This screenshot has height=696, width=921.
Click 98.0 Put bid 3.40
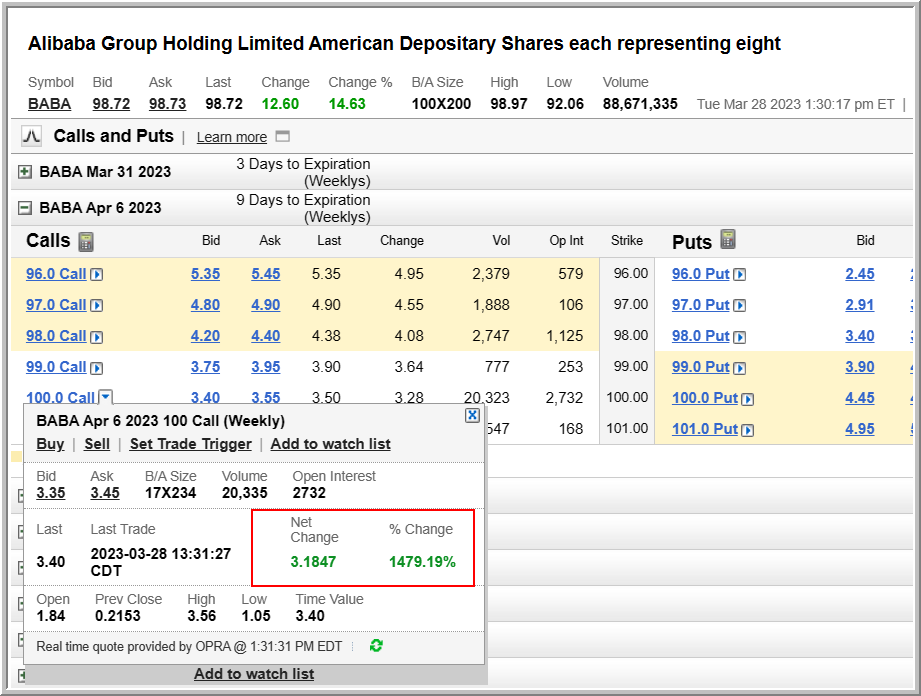click(859, 336)
